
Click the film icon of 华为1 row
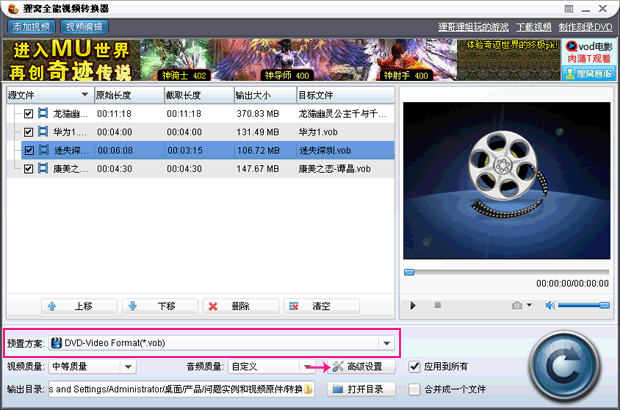[43, 132]
